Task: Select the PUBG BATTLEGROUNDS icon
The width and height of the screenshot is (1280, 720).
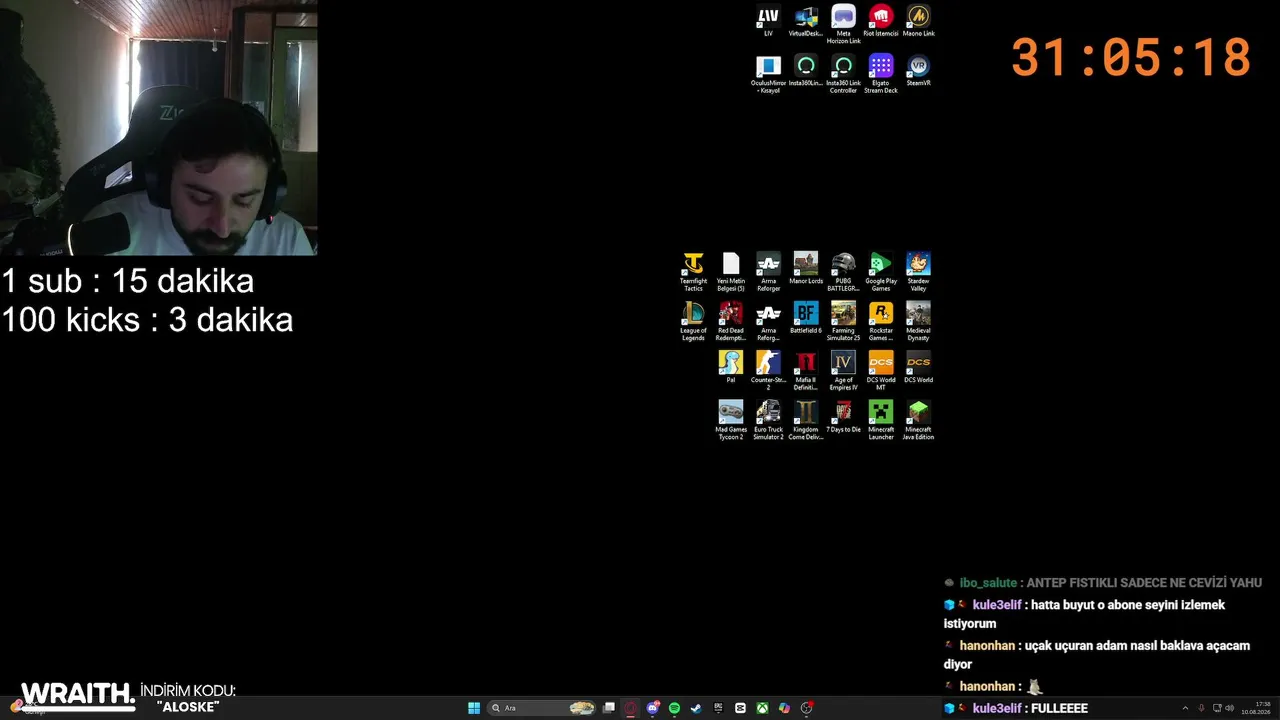Action: pos(843,272)
